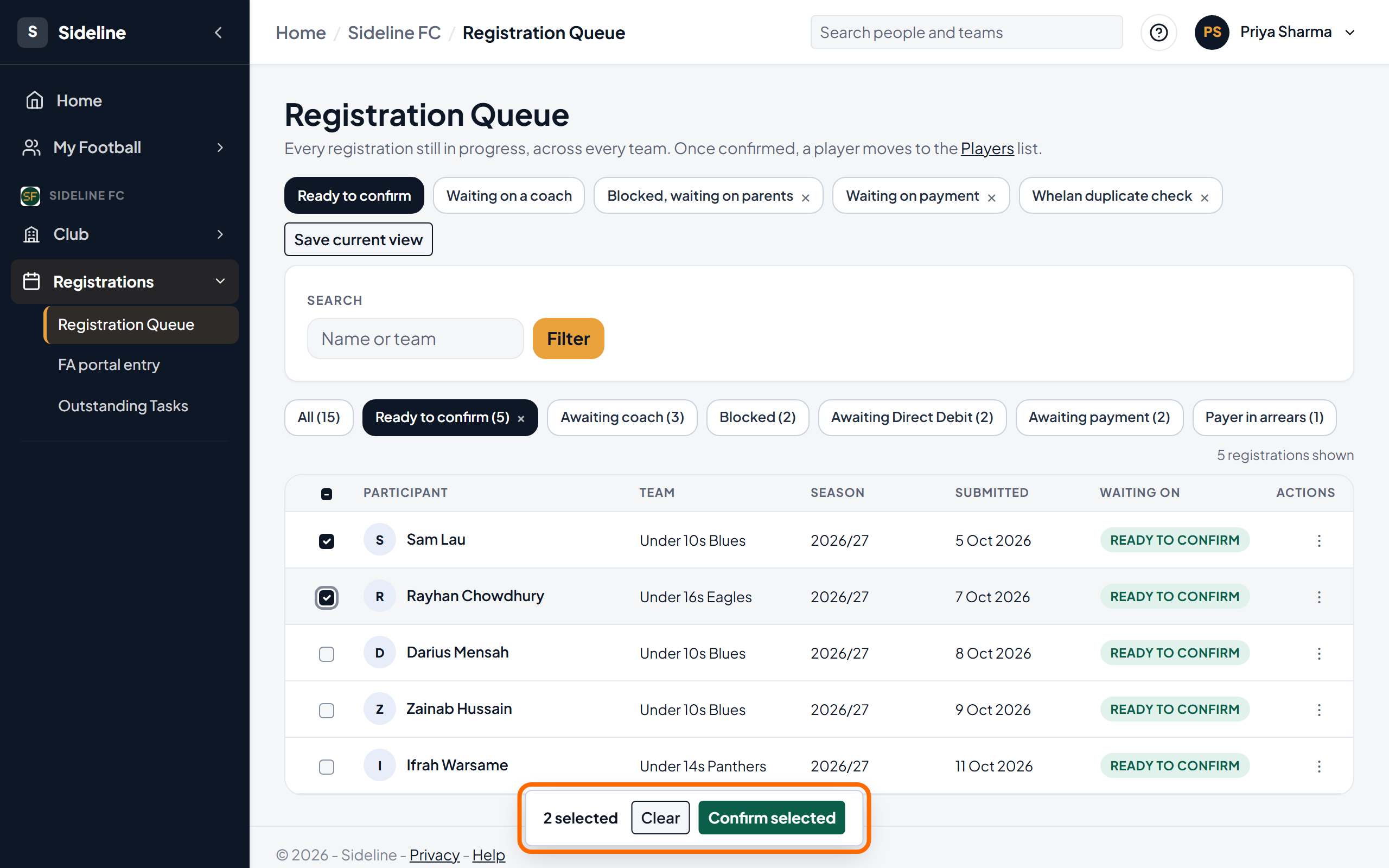This screenshot has width=1389, height=868.
Task: Click the Search people and teams box
Action: coord(966,32)
